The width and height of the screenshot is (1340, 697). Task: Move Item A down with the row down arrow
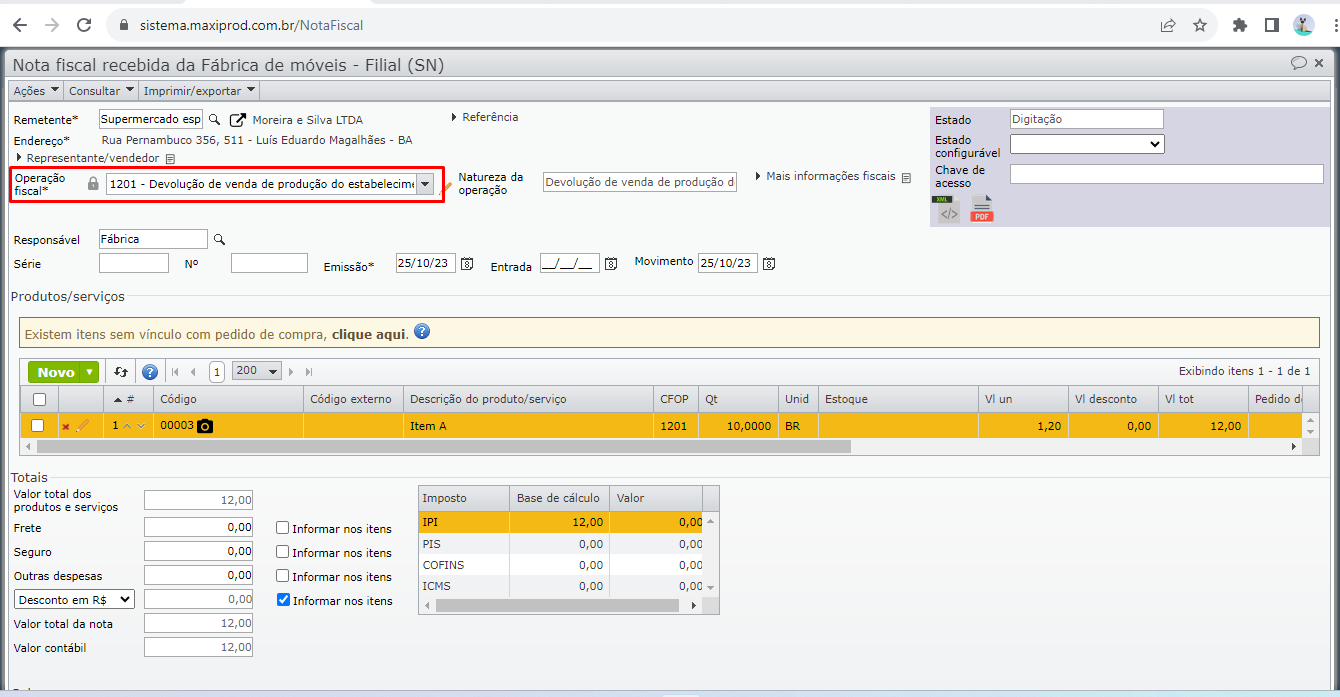coord(141,426)
